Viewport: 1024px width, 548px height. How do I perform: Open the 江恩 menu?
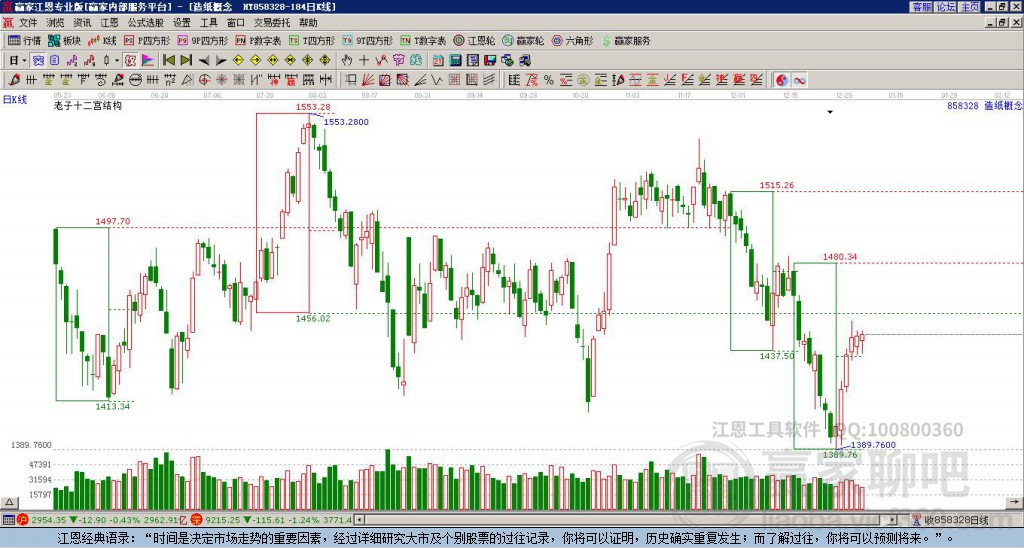click(110, 23)
